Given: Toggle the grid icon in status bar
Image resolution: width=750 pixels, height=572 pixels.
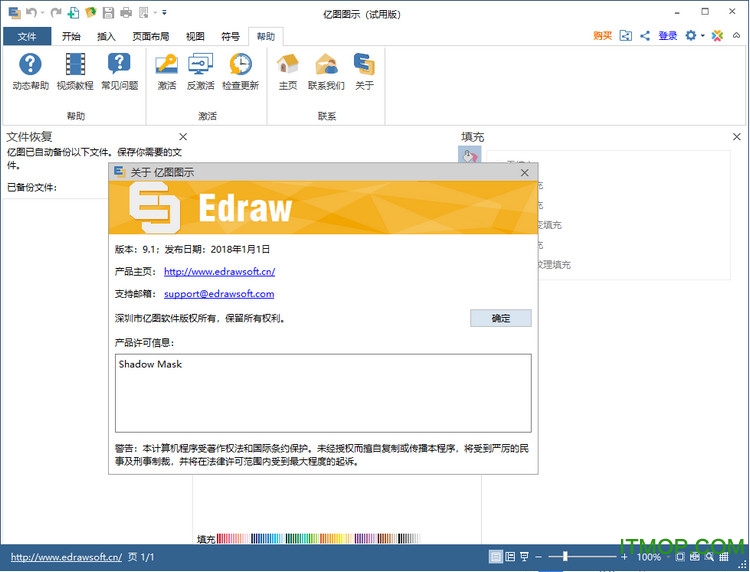Looking at the screenshot, I should pos(724,557).
